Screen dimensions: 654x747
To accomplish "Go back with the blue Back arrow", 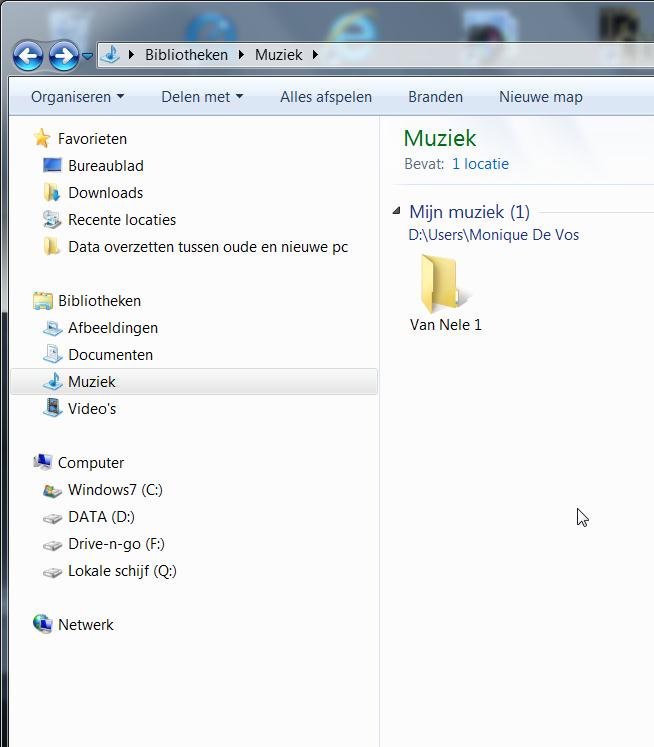I will [28, 56].
